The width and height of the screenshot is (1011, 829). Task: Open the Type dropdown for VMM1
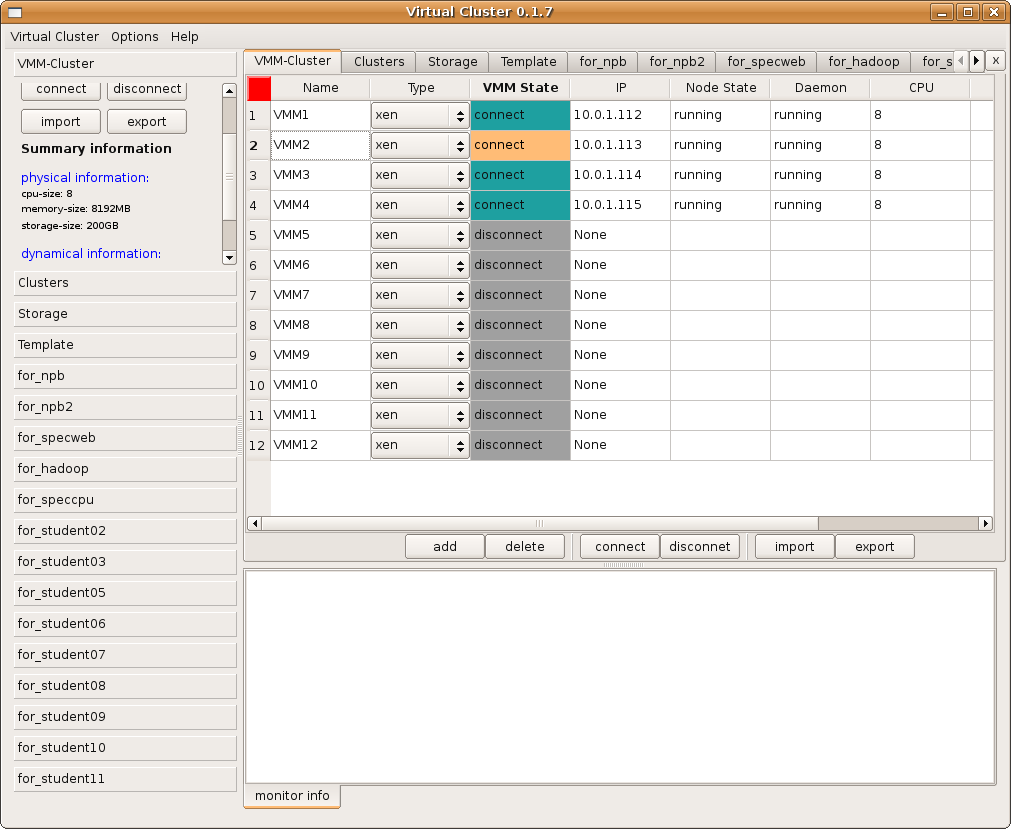[420, 116]
